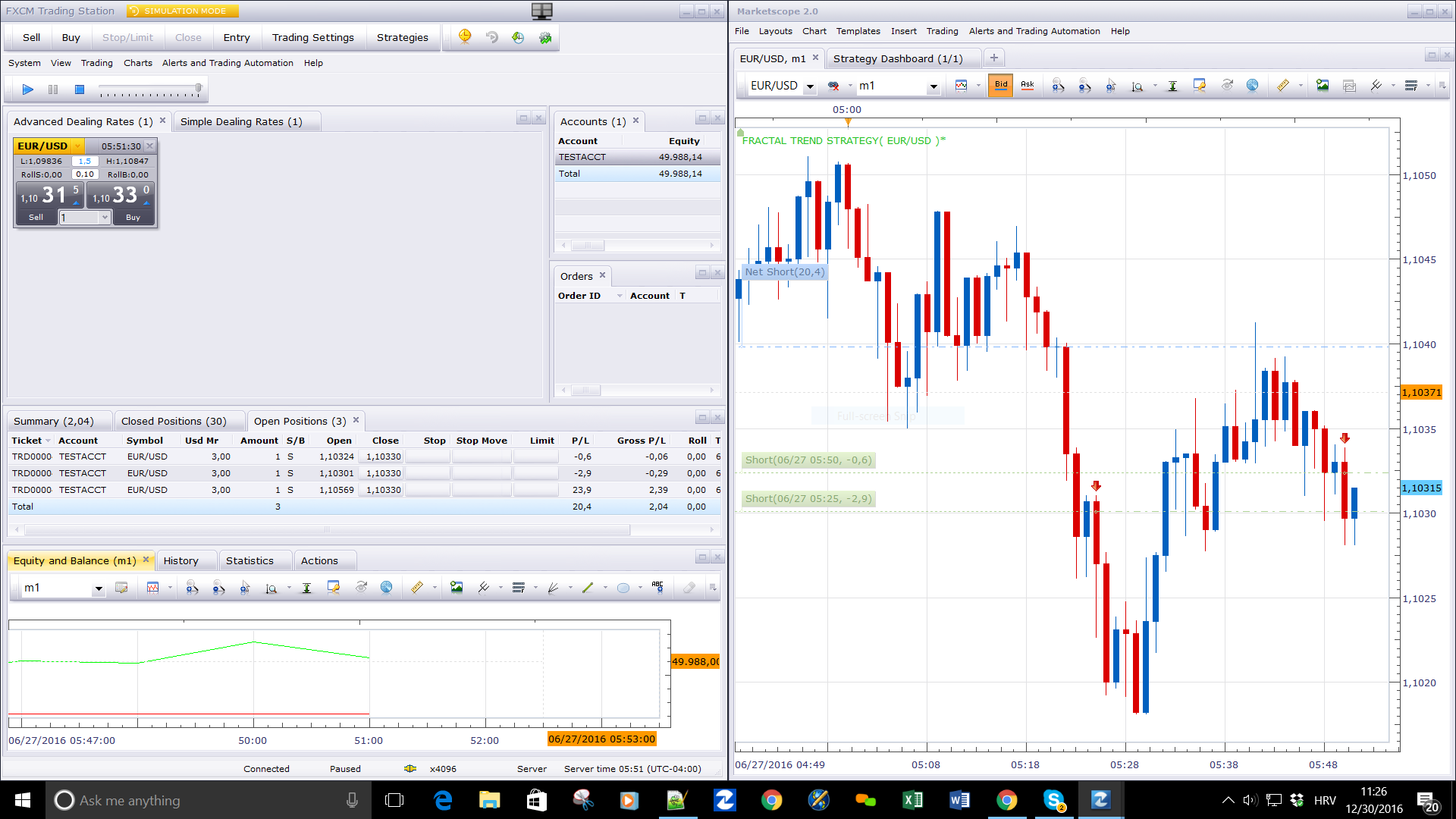1456x819 pixels.
Task: Select the ruler measure tool in Marketscope
Action: pyautogui.click(x=1282, y=86)
